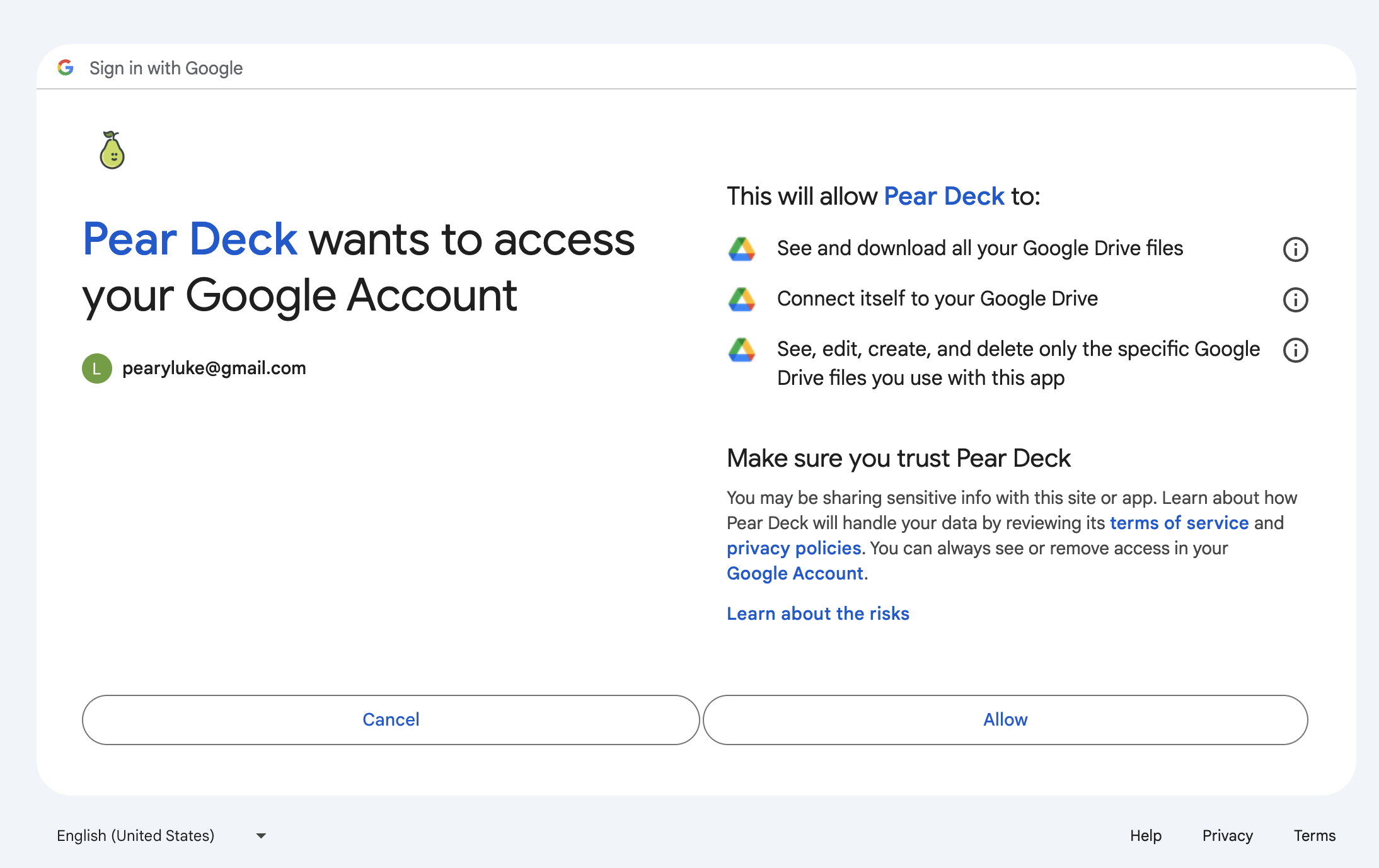This screenshot has width=1379, height=868.
Task: Open info details for downloading Drive files
Action: click(1295, 249)
